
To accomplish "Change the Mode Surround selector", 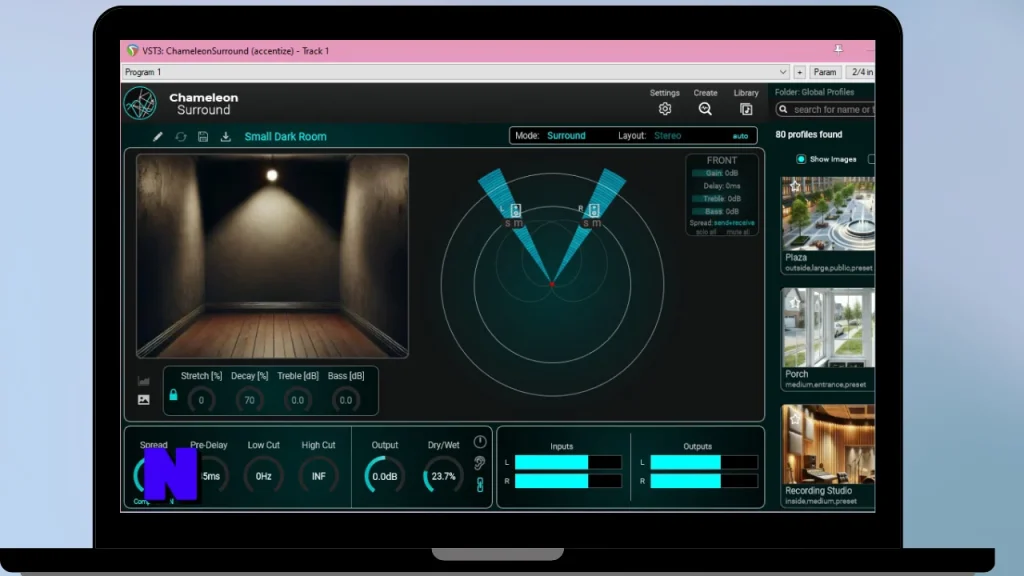I will coord(566,136).
